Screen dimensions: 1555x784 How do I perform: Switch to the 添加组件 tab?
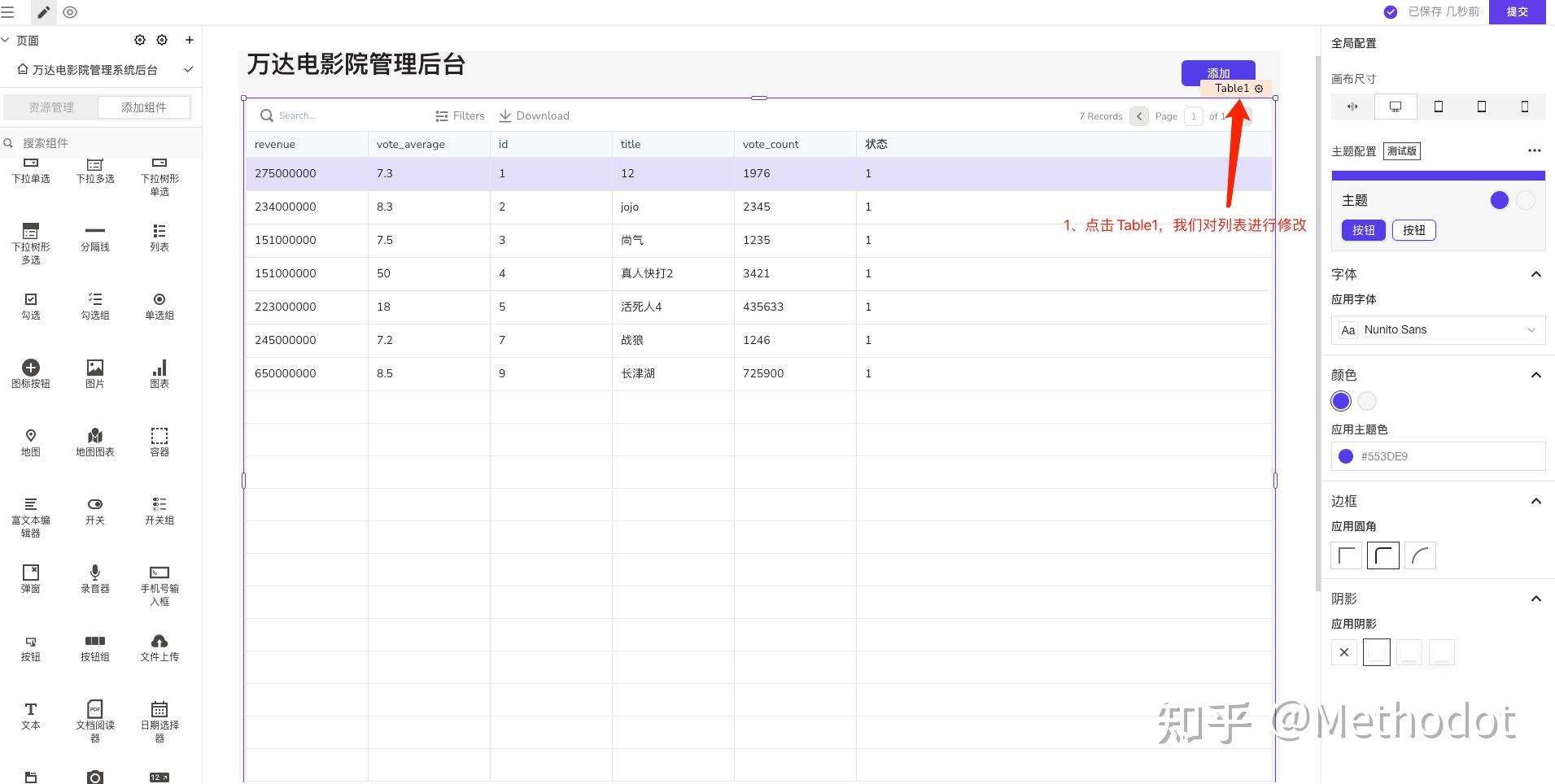tap(144, 107)
